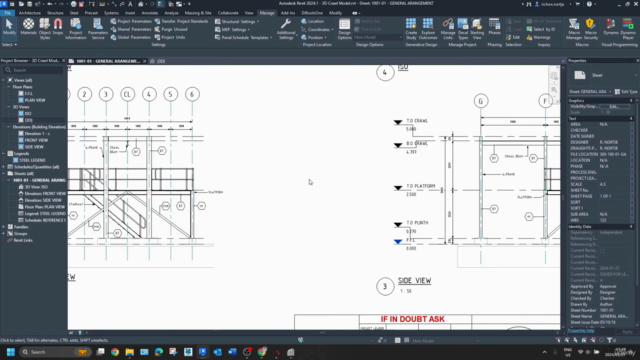Image resolution: width=640 pixels, height=360 pixels.
Task: Select STEEL LEGEND in Project Browser
Action: 32,160
